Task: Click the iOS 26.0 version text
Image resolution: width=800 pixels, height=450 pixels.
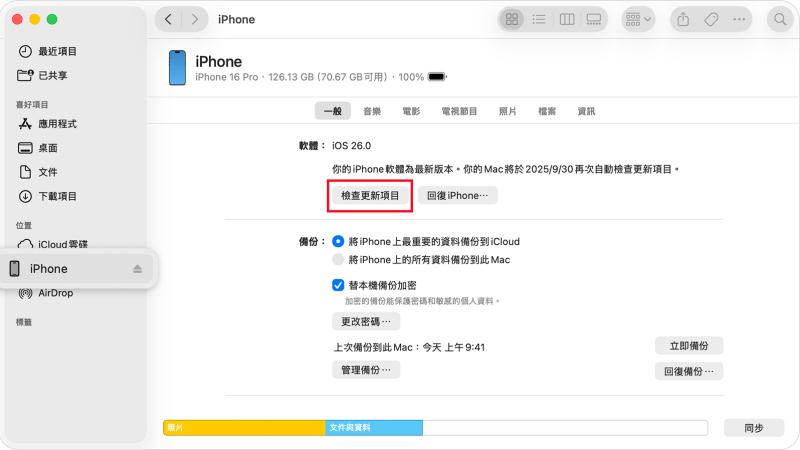Action: [x=352, y=146]
